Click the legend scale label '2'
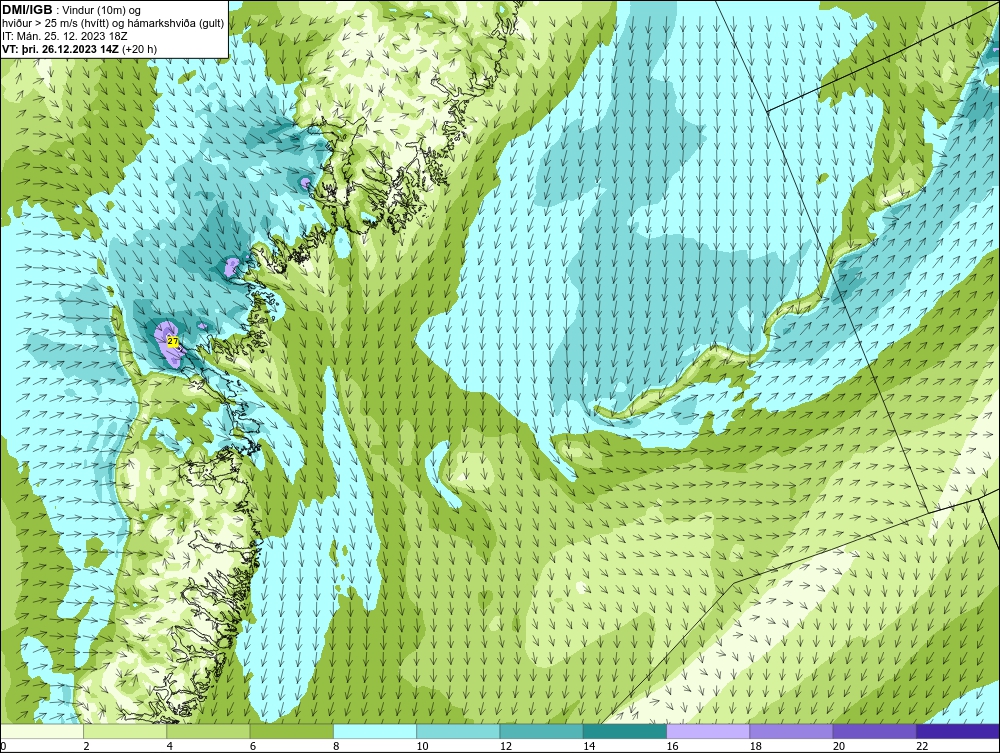Image resolution: width=1000 pixels, height=753 pixels. click(86, 746)
